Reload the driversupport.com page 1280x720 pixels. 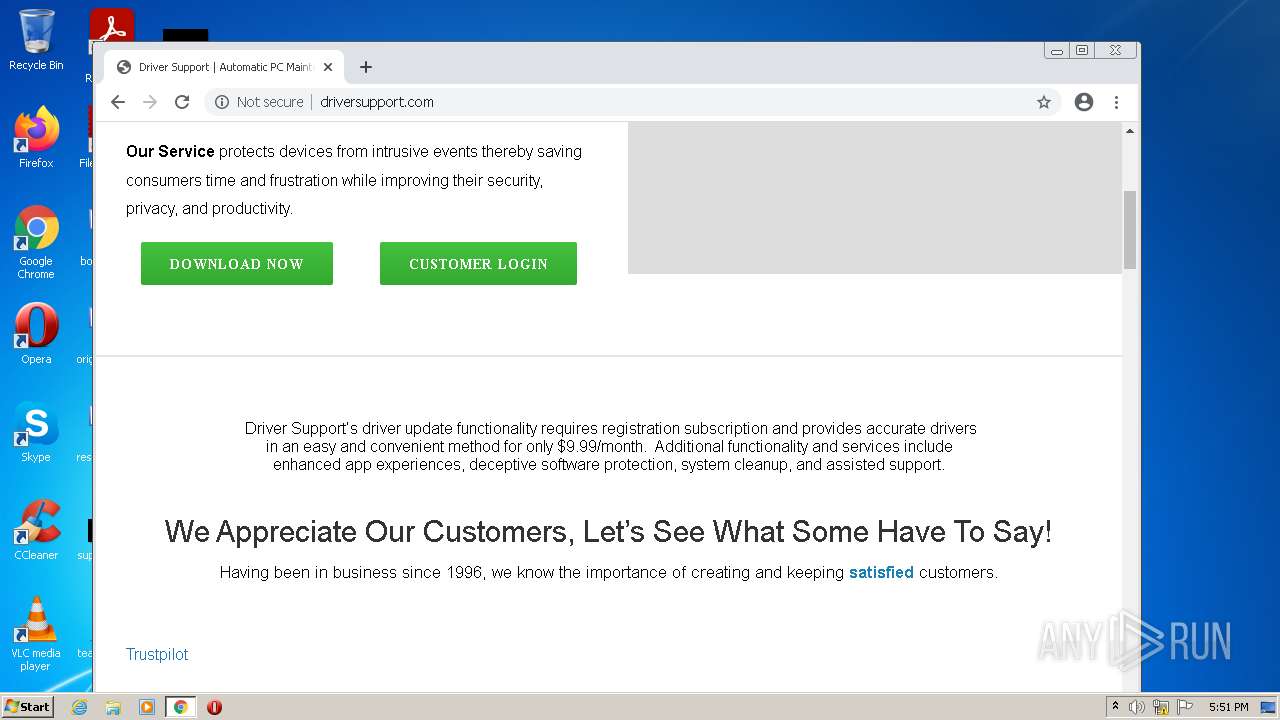pyautogui.click(x=182, y=102)
